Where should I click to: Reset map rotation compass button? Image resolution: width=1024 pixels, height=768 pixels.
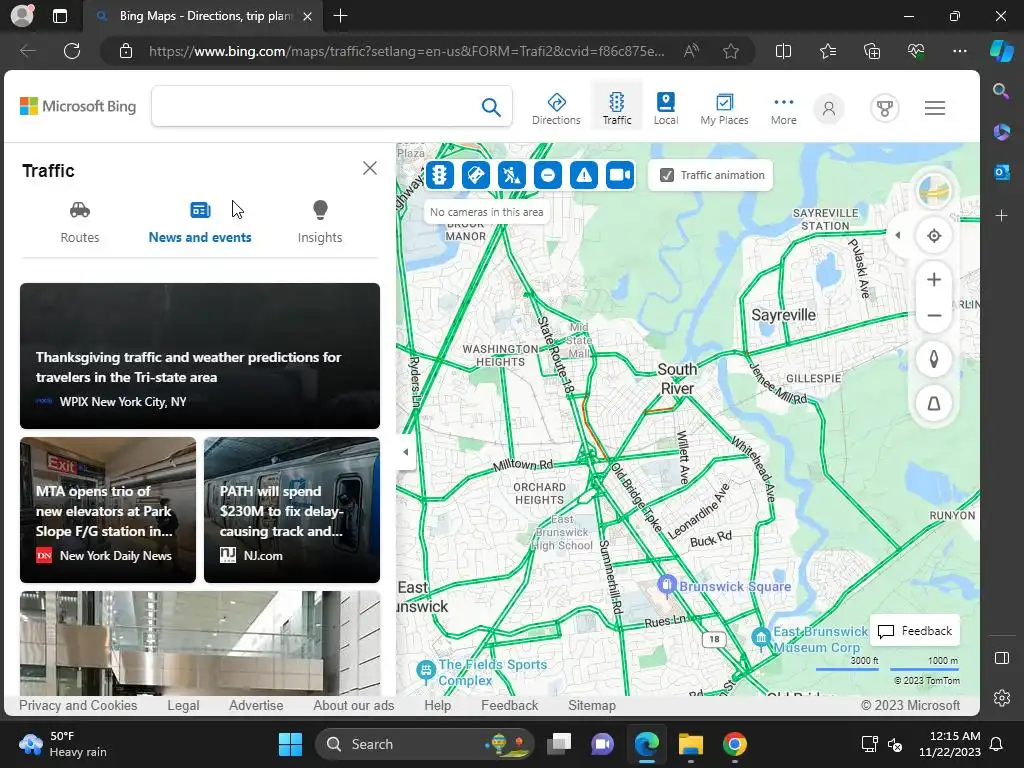pos(934,359)
